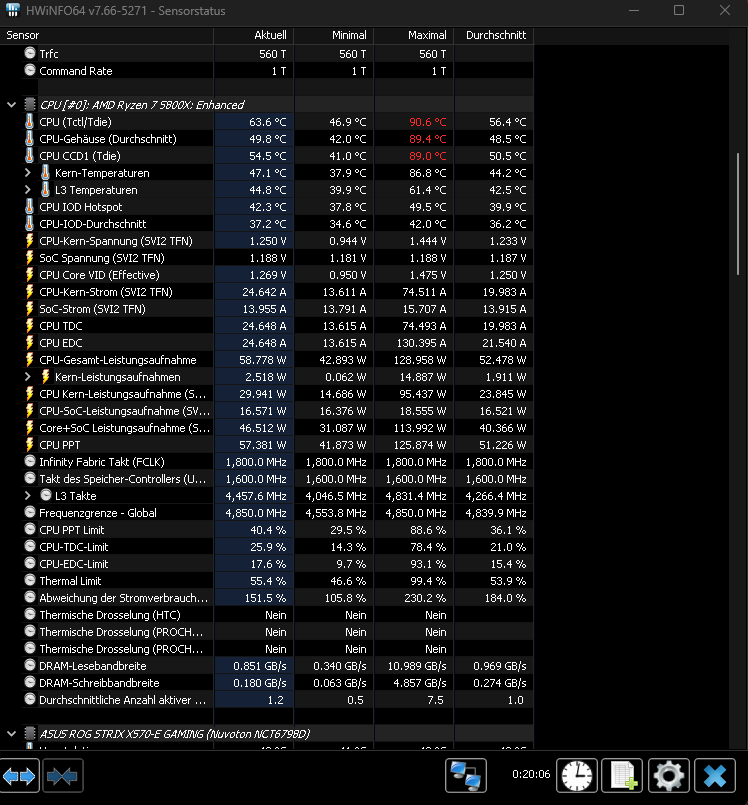Click chip icon of AMD Ryzen 7 5800X group
Screen dimensions: 748x805
click(30, 105)
